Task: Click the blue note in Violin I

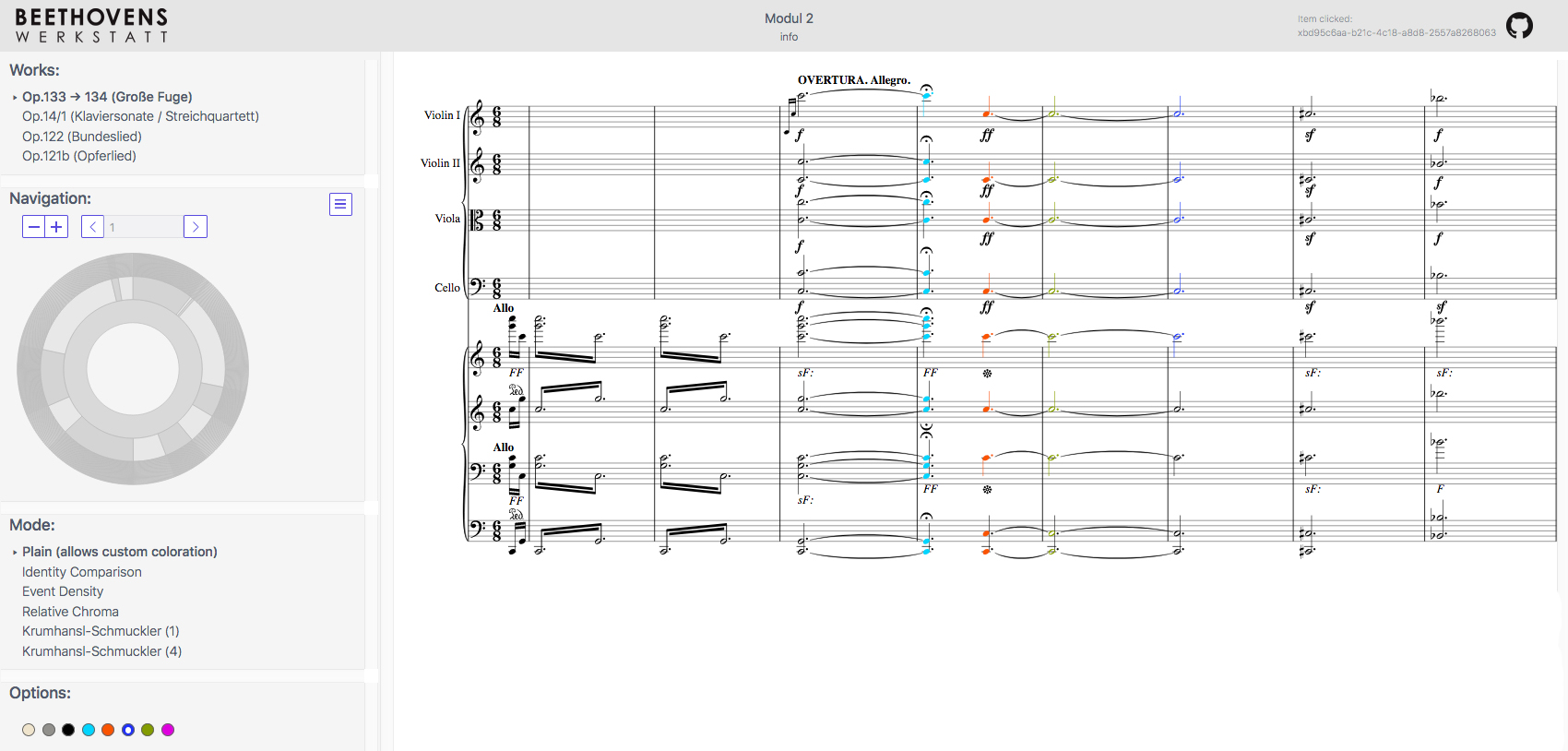Action: point(1178,114)
